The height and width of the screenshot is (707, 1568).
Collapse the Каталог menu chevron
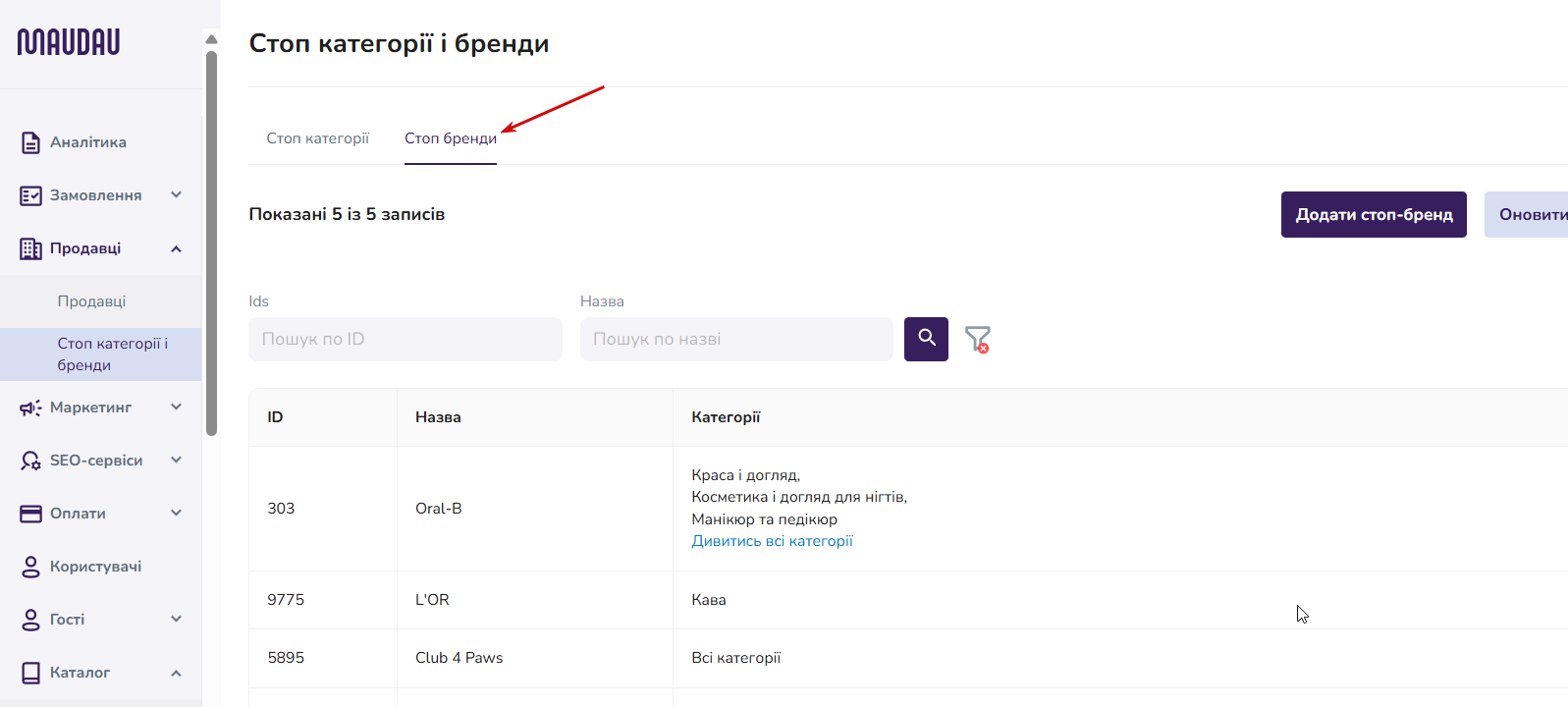tap(176, 673)
